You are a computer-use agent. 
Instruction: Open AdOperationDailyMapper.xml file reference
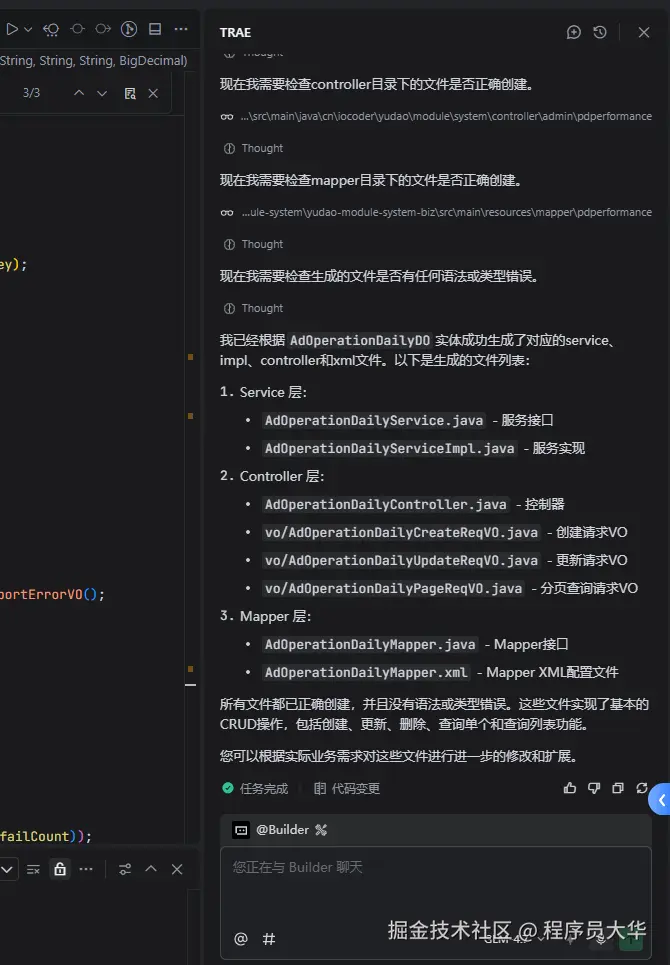[x=366, y=673]
